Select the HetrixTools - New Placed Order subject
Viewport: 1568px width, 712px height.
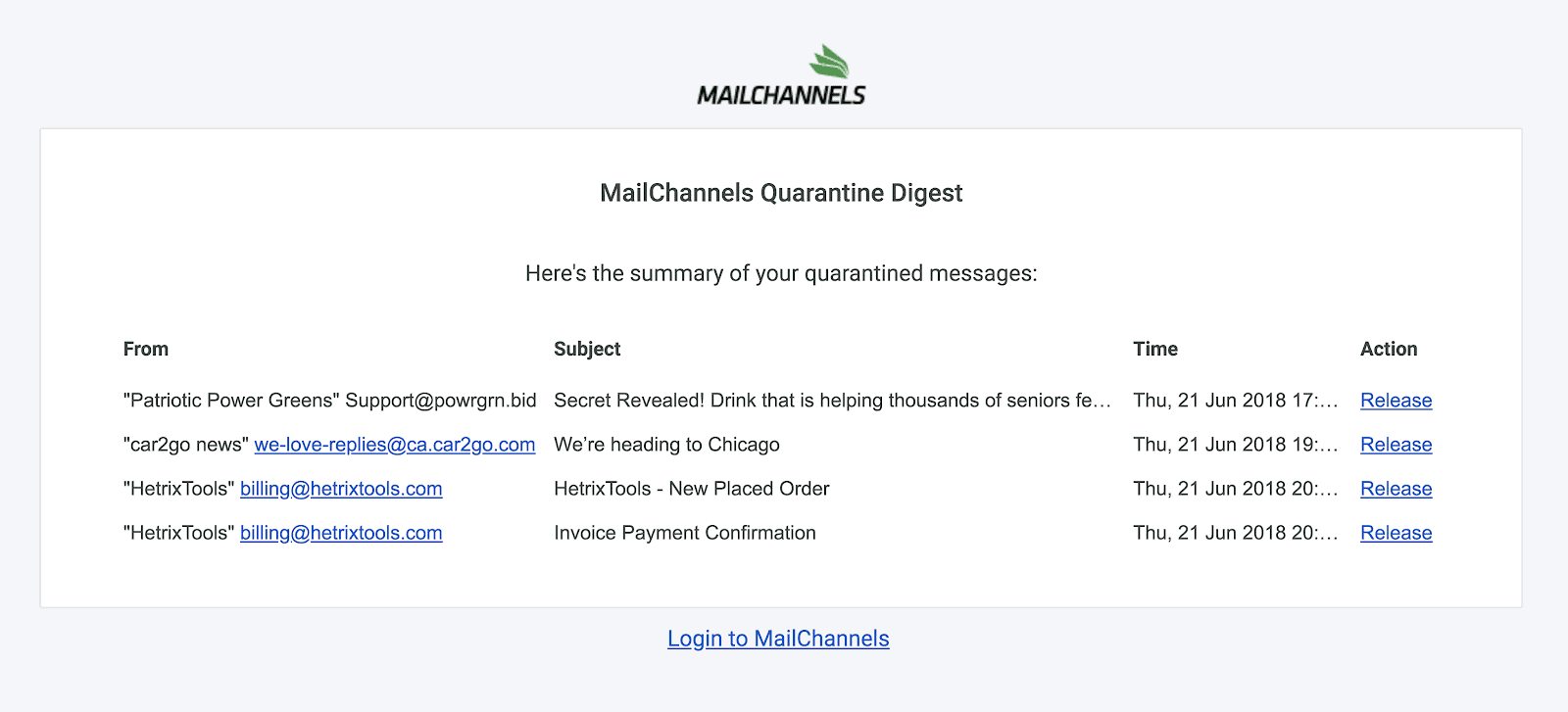click(691, 489)
